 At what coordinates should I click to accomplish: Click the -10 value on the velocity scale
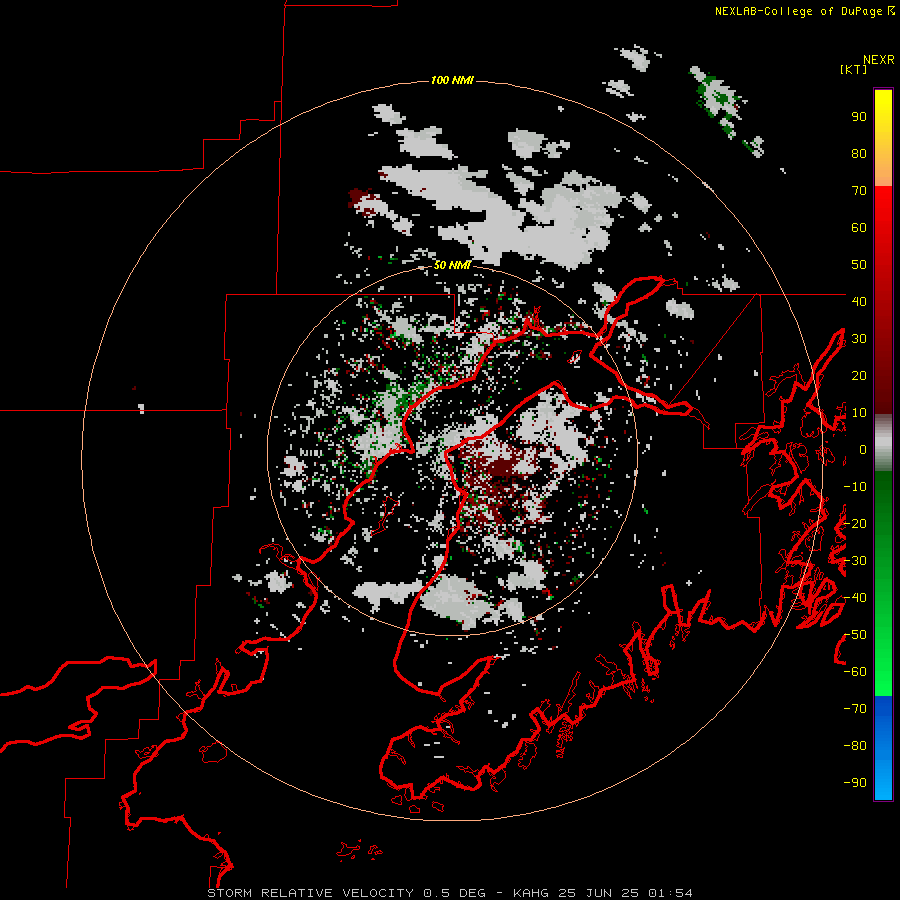855,487
